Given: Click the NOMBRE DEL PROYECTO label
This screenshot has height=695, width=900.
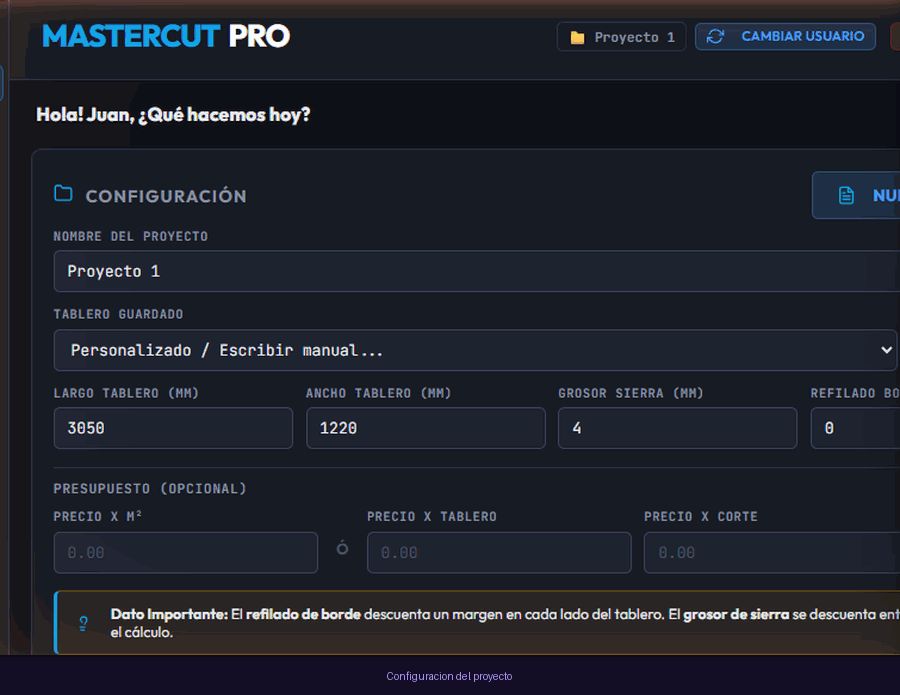Looking at the screenshot, I should [x=131, y=236].
